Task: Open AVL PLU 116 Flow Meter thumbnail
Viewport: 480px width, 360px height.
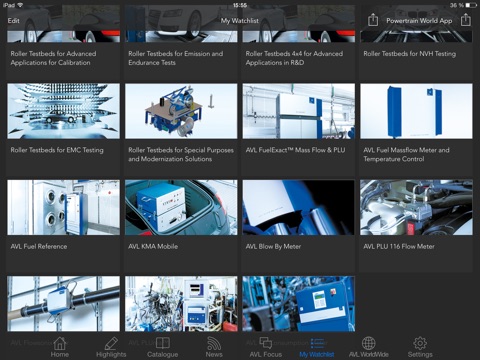Action: click(x=416, y=207)
